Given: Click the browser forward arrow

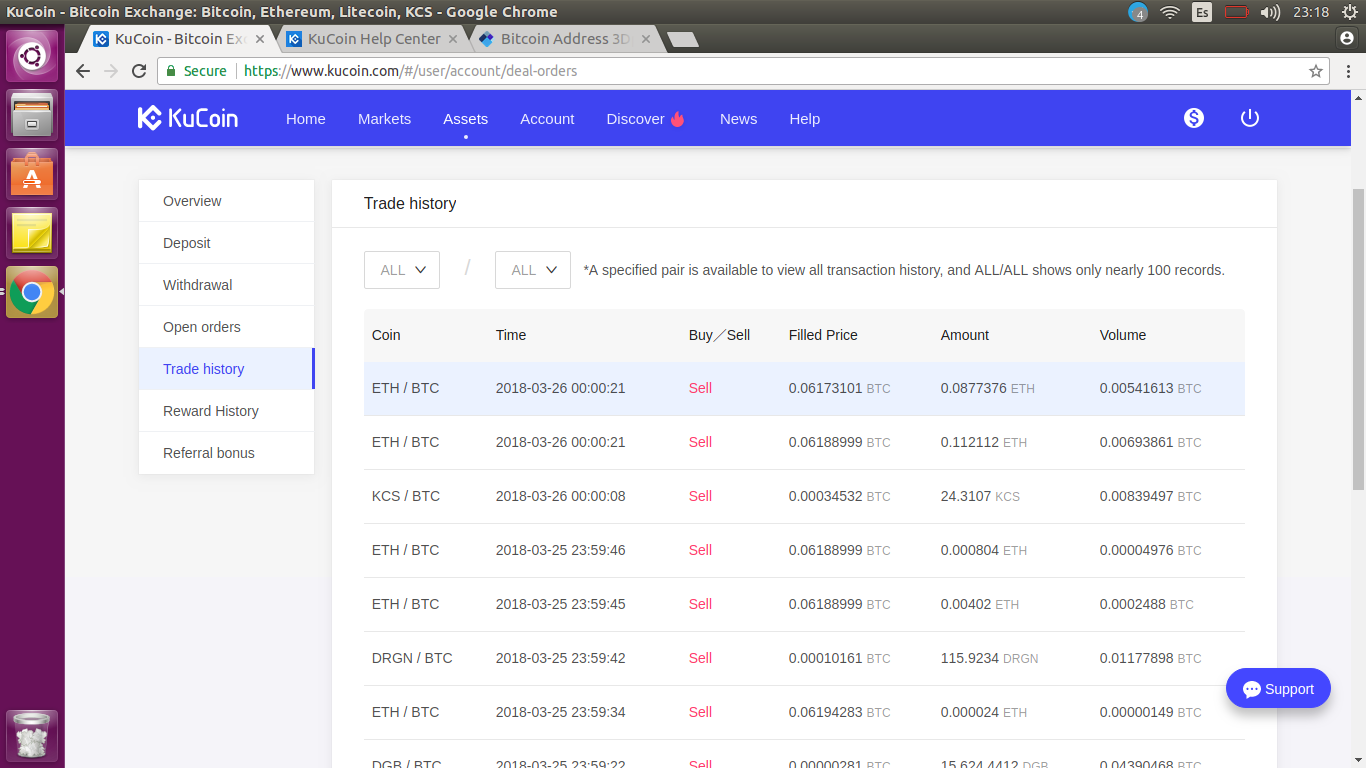Looking at the screenshot, I should click(x=111, y=71).
